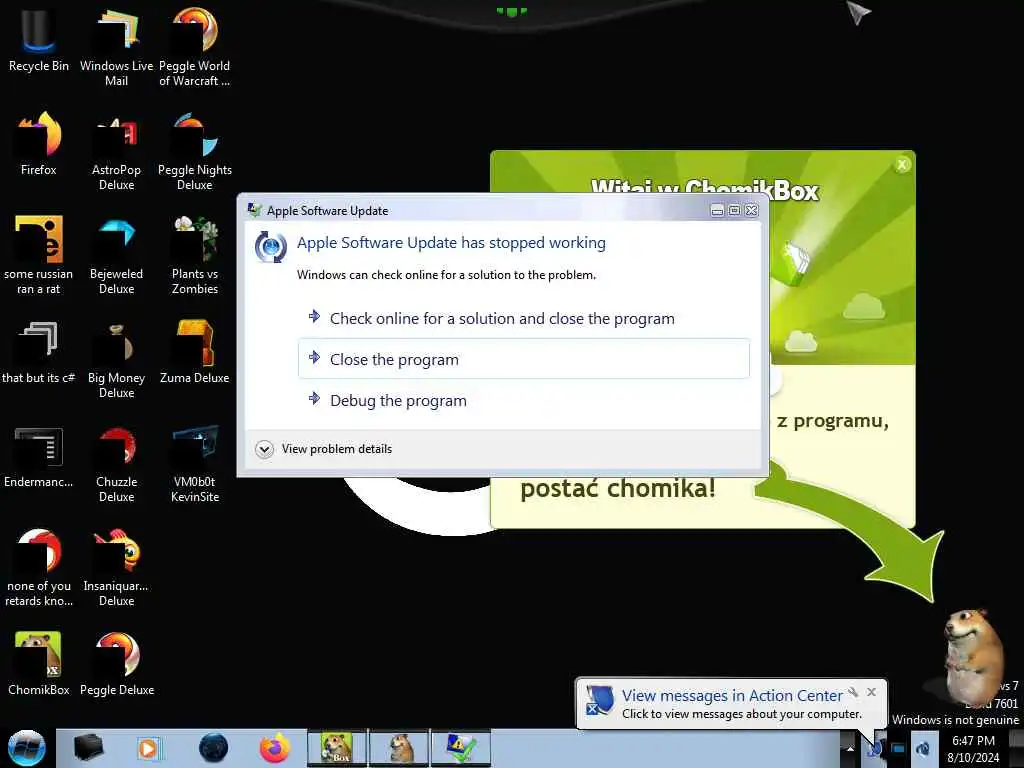Choose Close the program

(x=524, y=359)
